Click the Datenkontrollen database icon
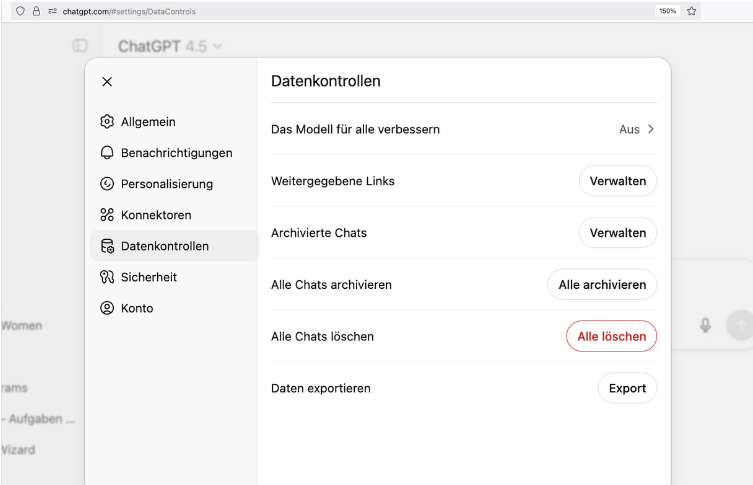The width and height of the screenshot is (753, 485). (x=107, y=246)
